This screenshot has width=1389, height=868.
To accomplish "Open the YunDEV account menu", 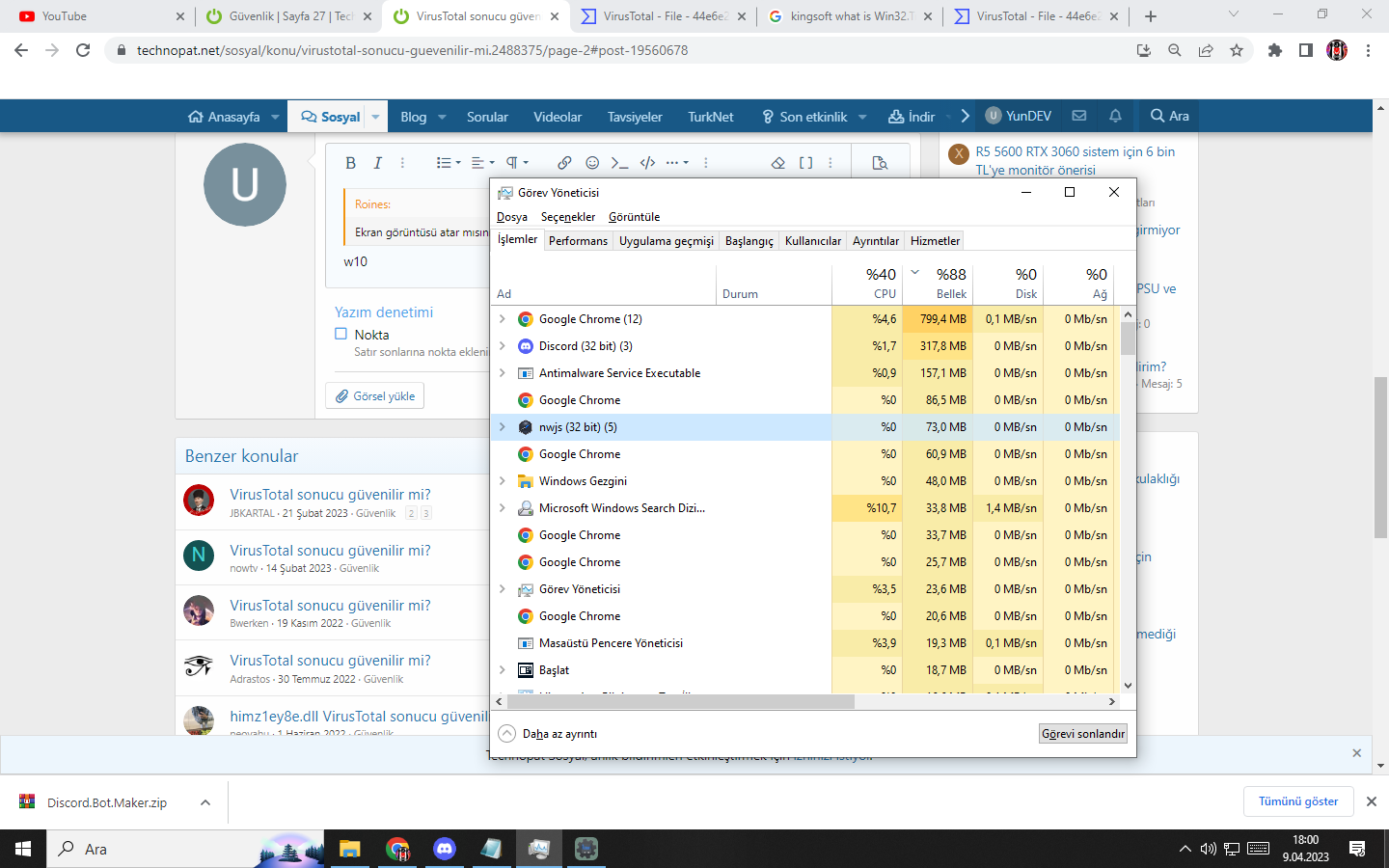I will click(1019, 116).
